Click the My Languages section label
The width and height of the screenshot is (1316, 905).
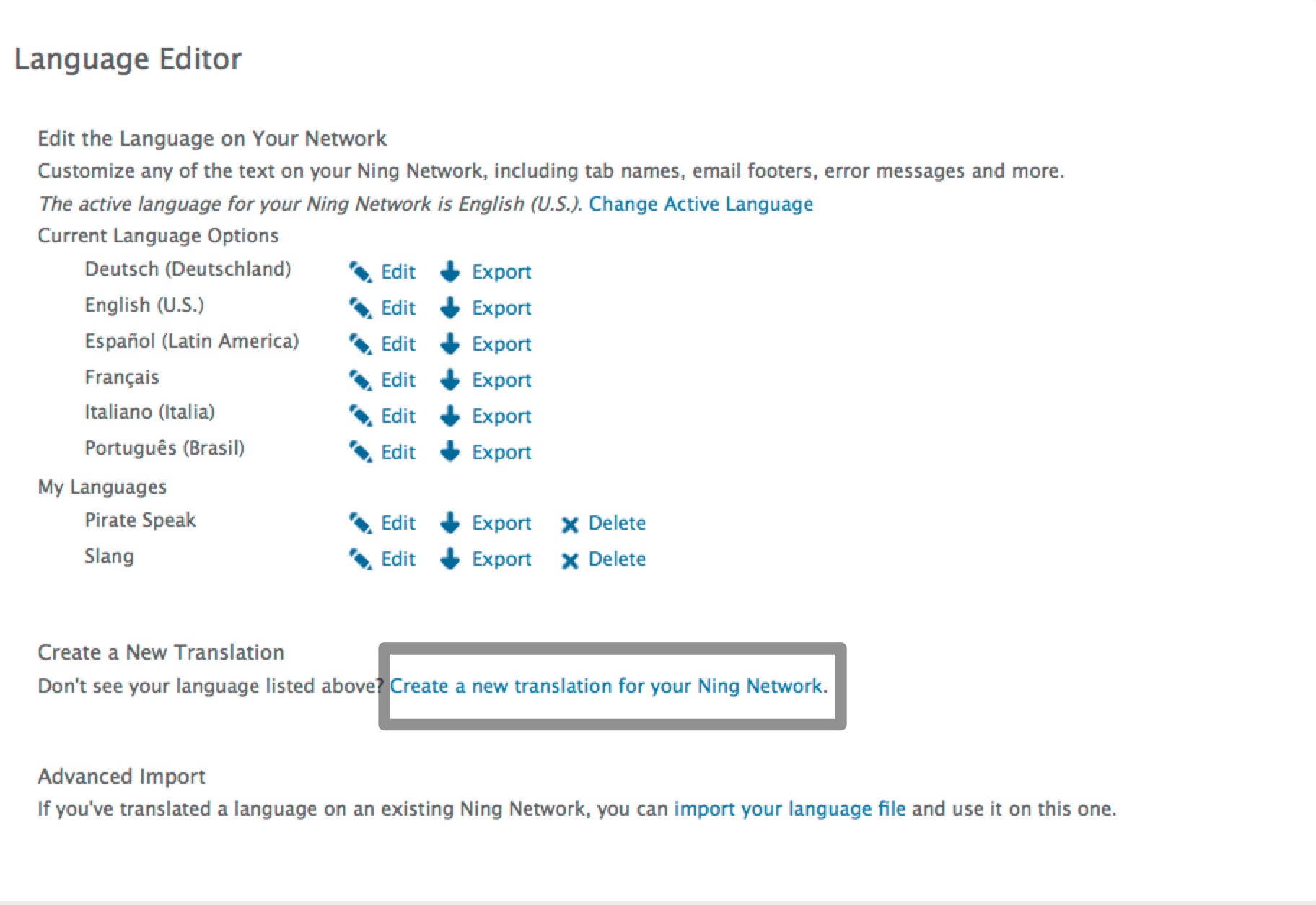tap(102, 487)
